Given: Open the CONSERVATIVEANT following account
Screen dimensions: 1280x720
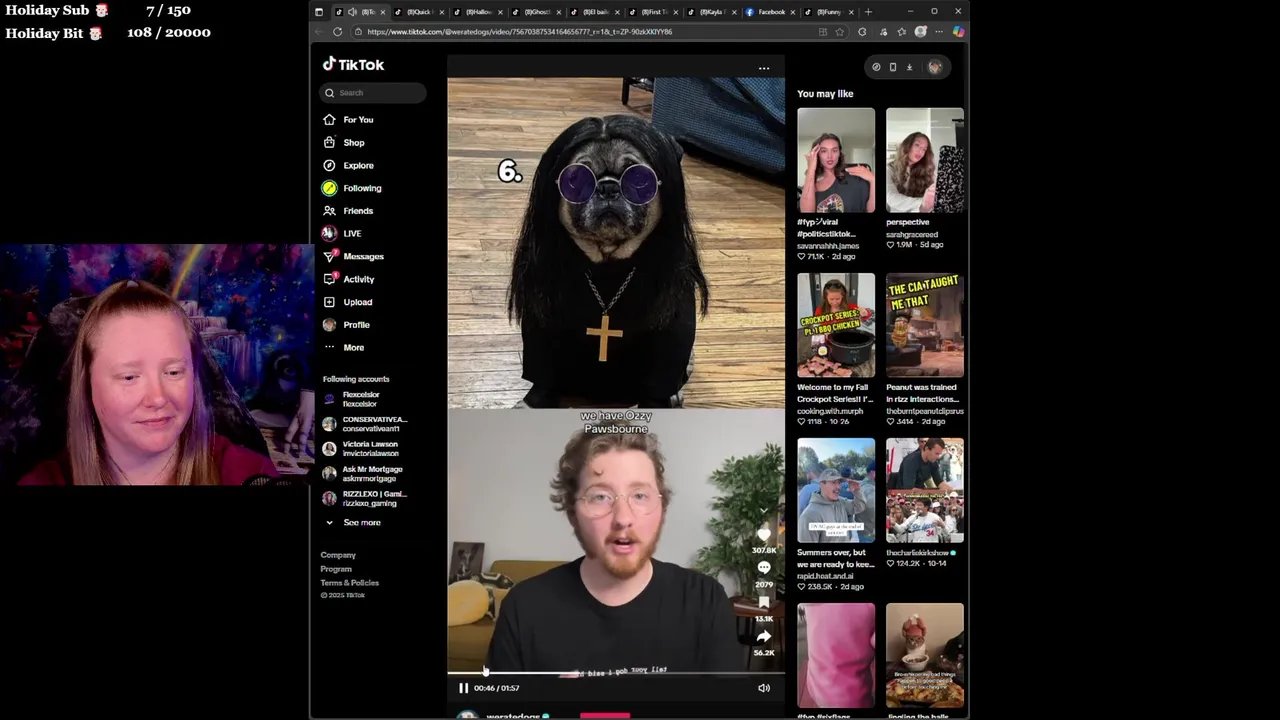Looking at the screenshot, I should (x=365, y=424).
